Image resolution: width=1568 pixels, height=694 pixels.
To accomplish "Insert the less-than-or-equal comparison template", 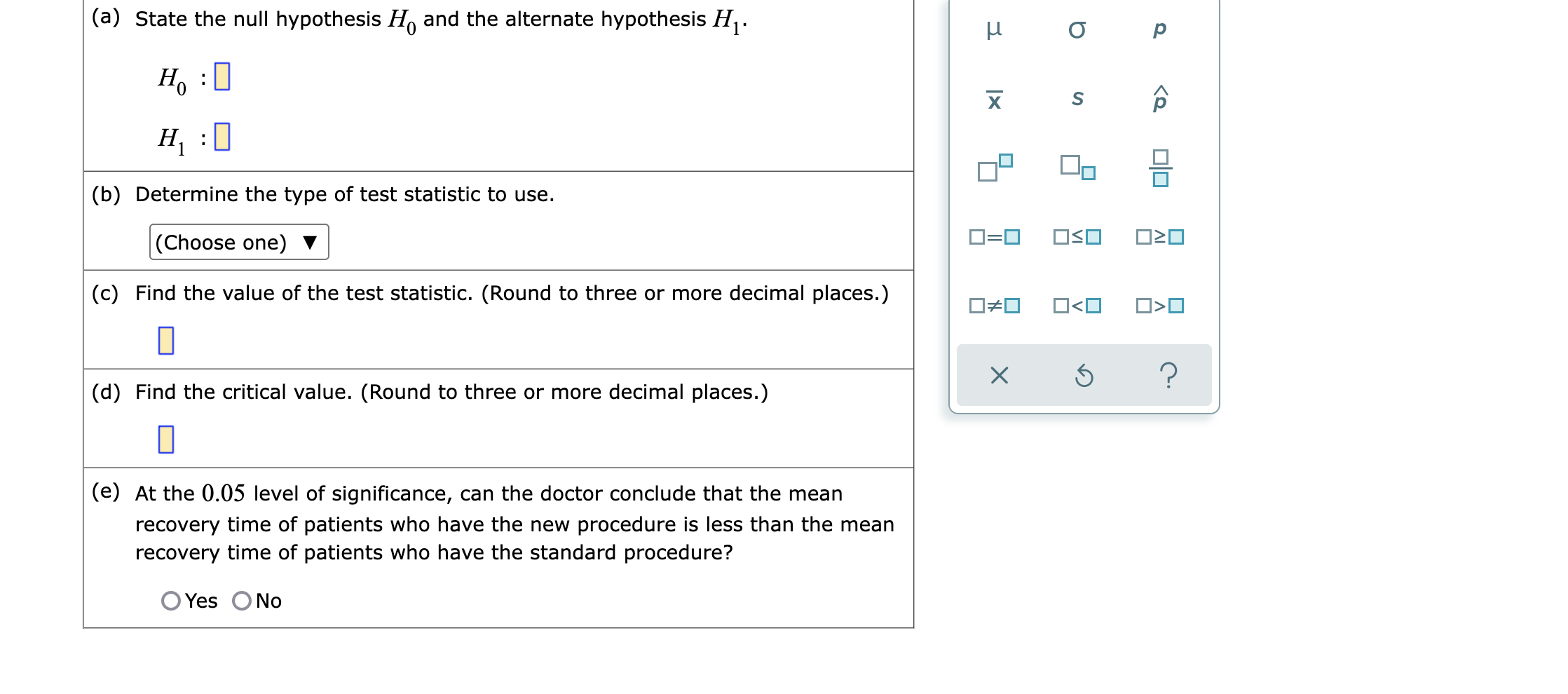I will pyautogui.click(x=1078, y=237).
